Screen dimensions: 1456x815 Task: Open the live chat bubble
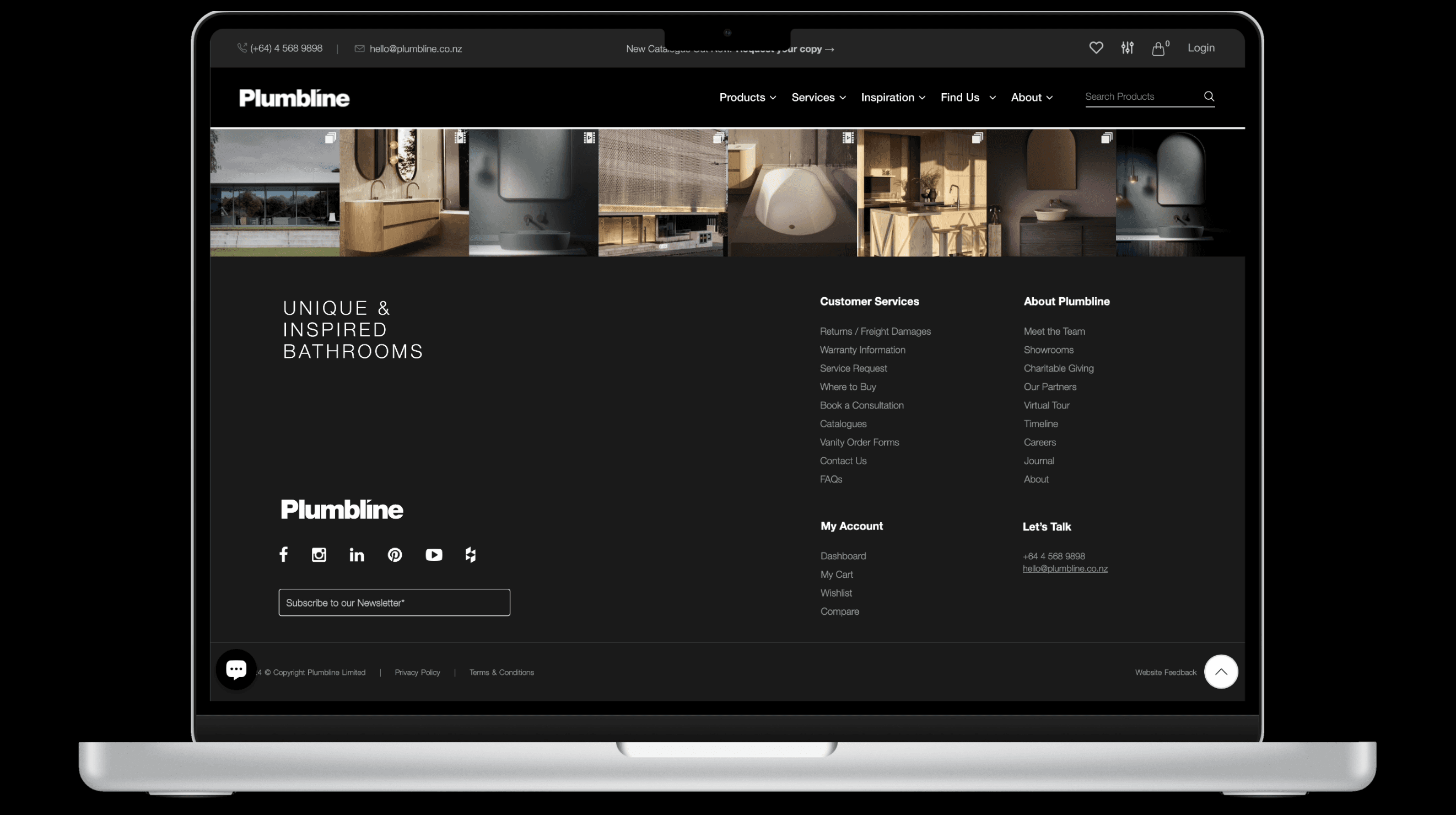click(x=236, y=669)
